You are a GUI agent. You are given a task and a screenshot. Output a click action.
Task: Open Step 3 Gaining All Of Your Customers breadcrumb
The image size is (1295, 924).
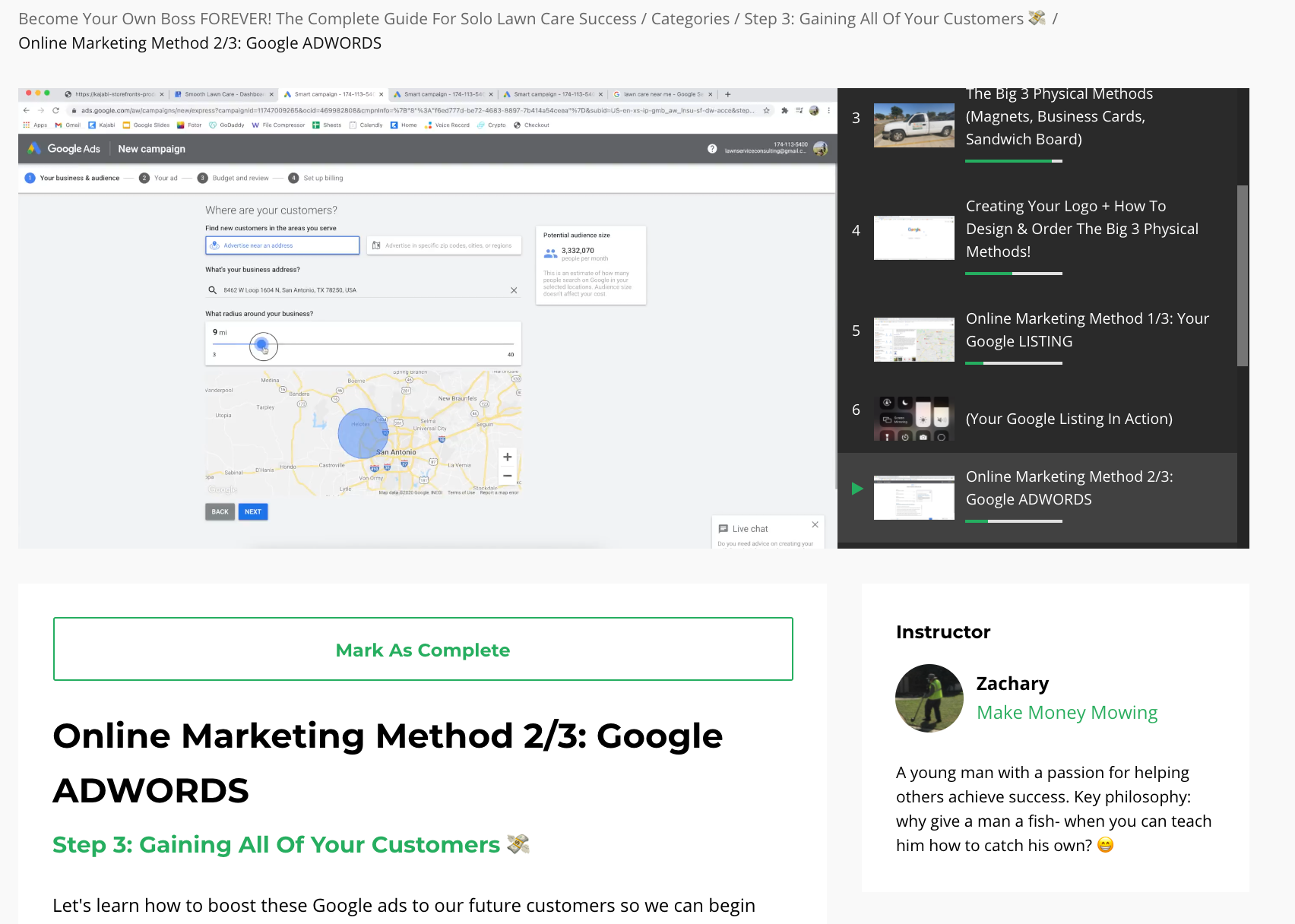pyautogui.click(x=895, y=19)
